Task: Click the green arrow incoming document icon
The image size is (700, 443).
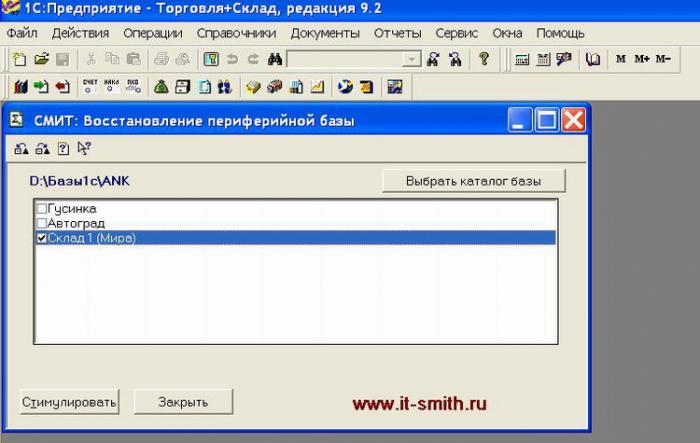Action: coord(41,87)
